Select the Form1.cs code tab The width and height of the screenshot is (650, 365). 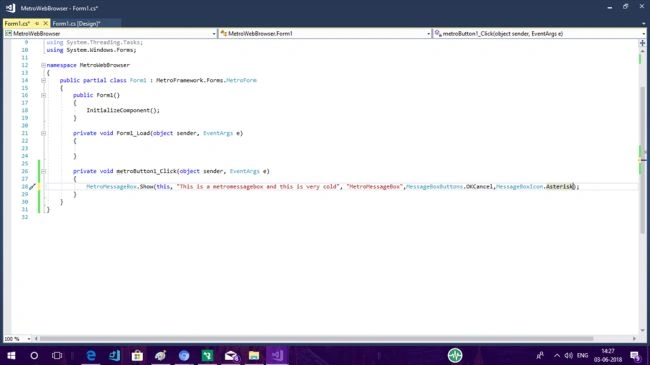pos(17,24)
